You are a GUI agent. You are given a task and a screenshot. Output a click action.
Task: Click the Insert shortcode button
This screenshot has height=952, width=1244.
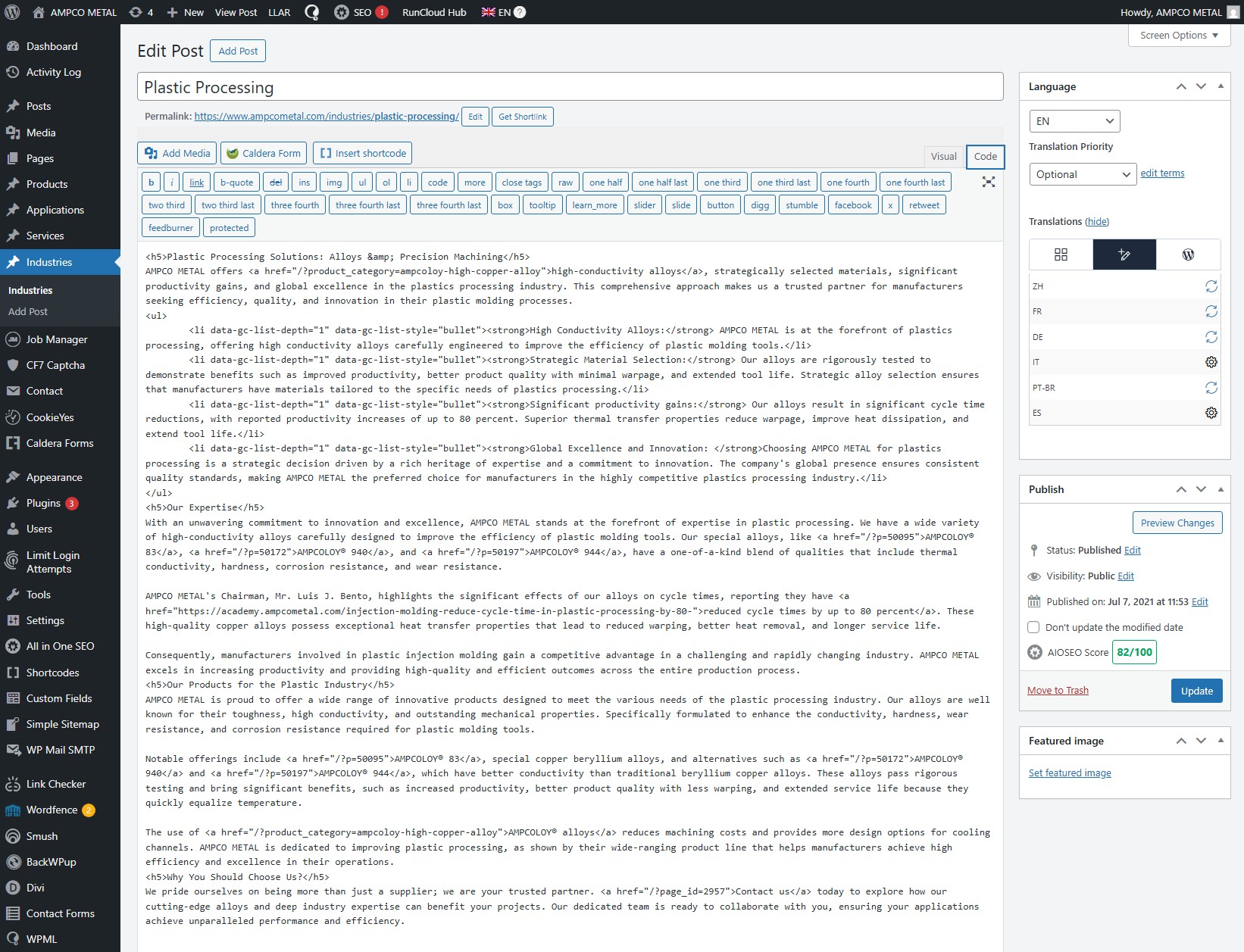(362, 153)
